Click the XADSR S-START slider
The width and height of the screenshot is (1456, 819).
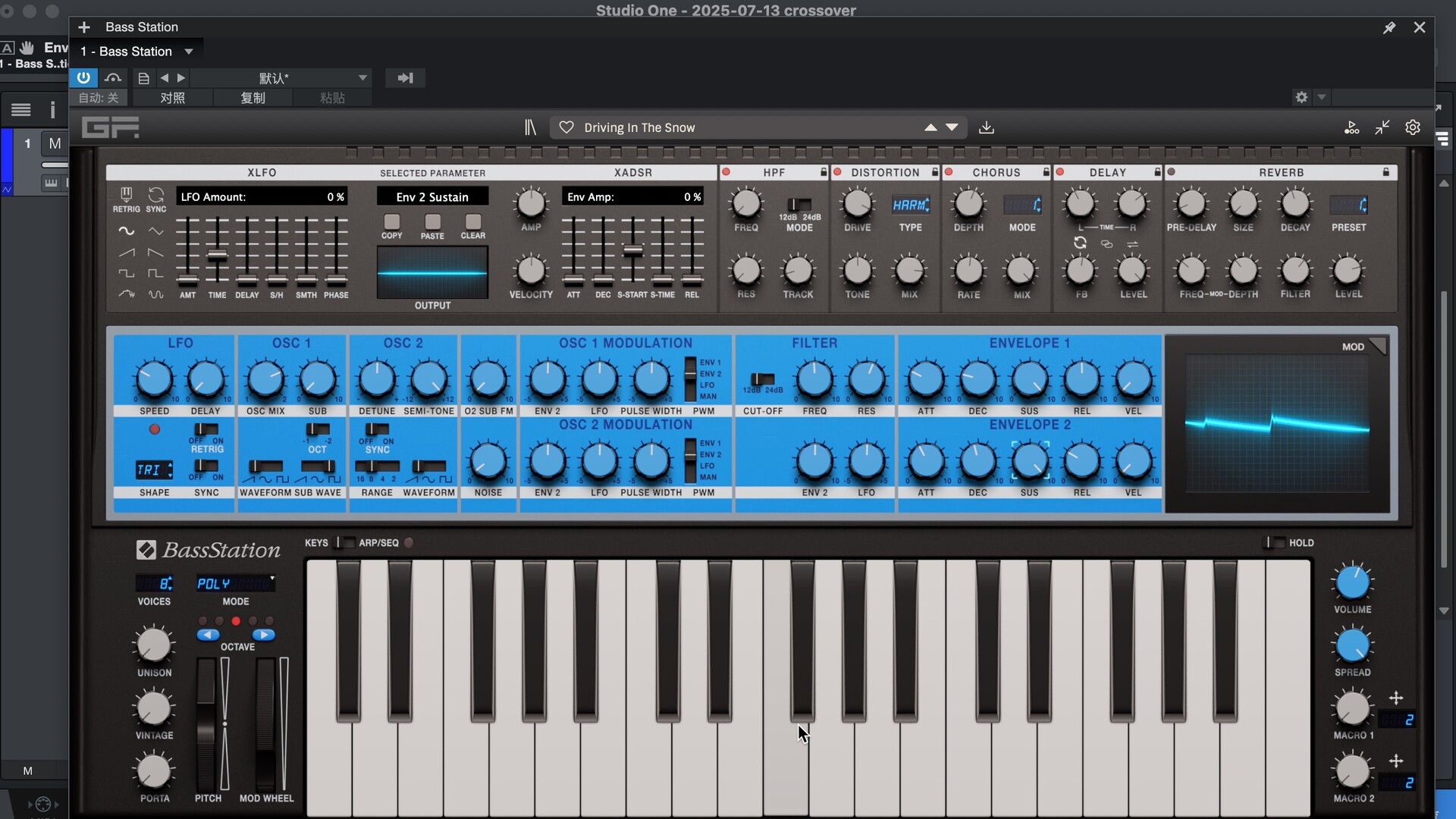pos(632,250)
